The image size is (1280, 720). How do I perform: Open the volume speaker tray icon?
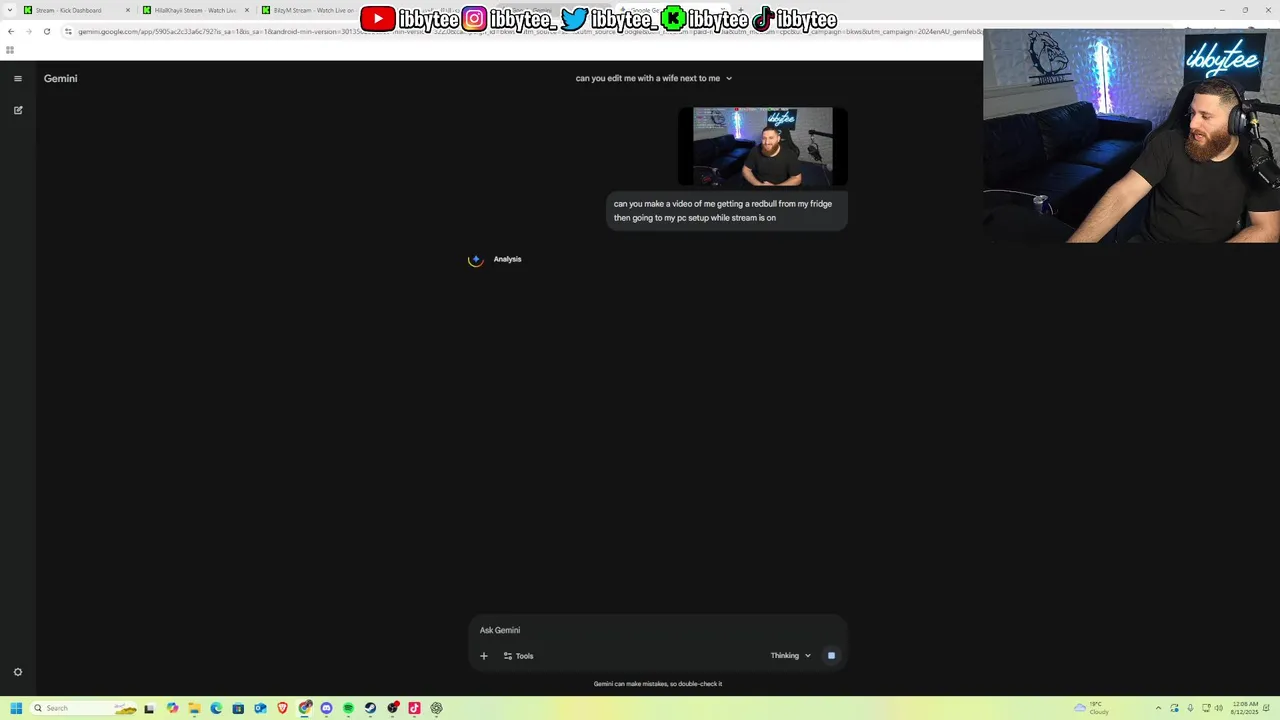point(1218,708)
